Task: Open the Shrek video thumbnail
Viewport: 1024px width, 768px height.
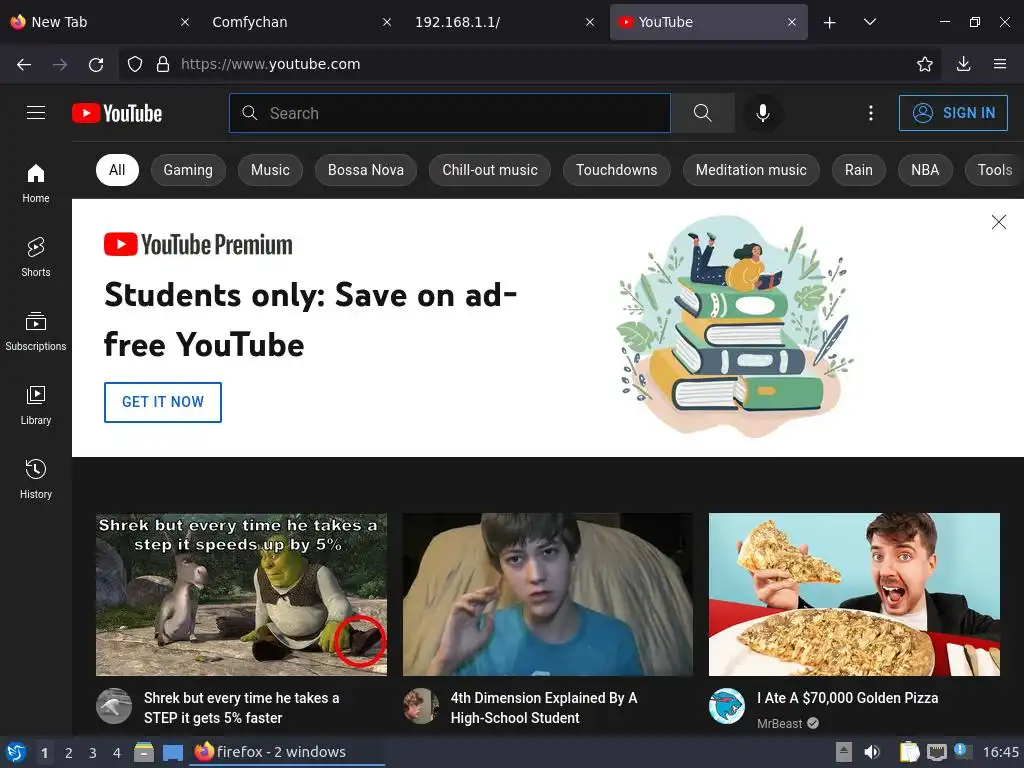Action: 241,594
